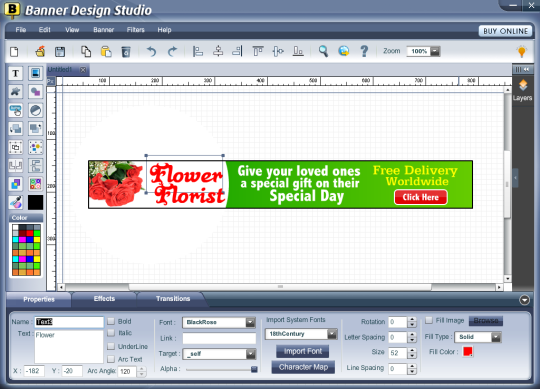Screen dimensions: 540x389
Task: Collapse the bottom properties panel arrow
Action: (x=524, y=300)
